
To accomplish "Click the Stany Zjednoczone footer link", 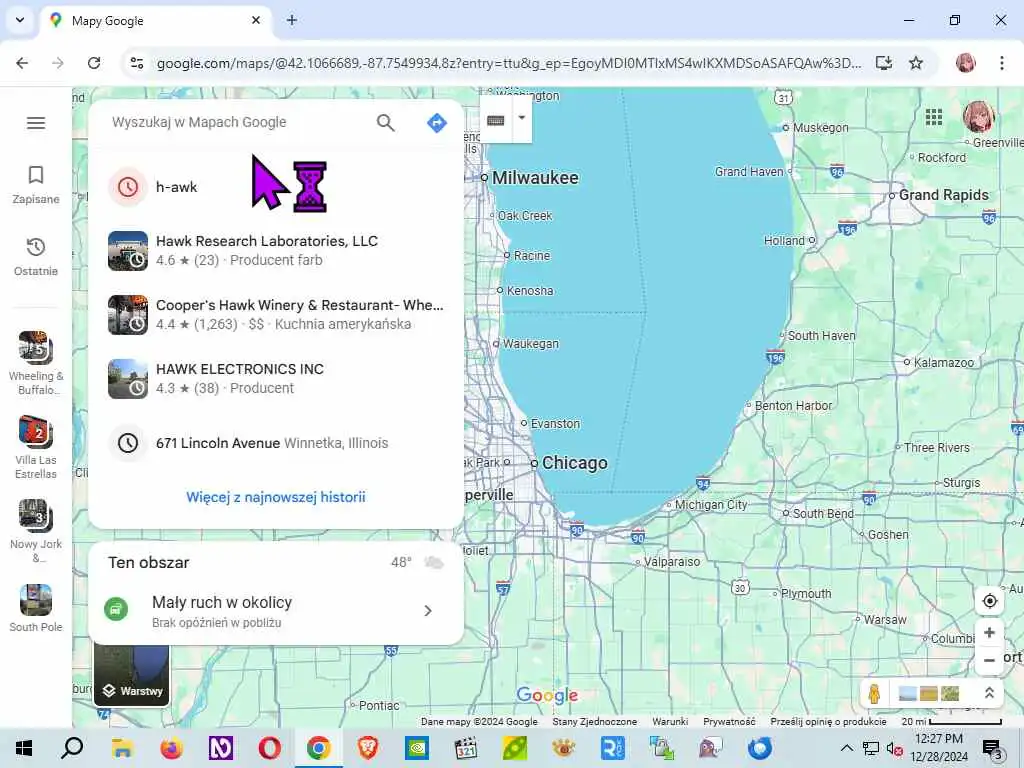I will 594,722.
